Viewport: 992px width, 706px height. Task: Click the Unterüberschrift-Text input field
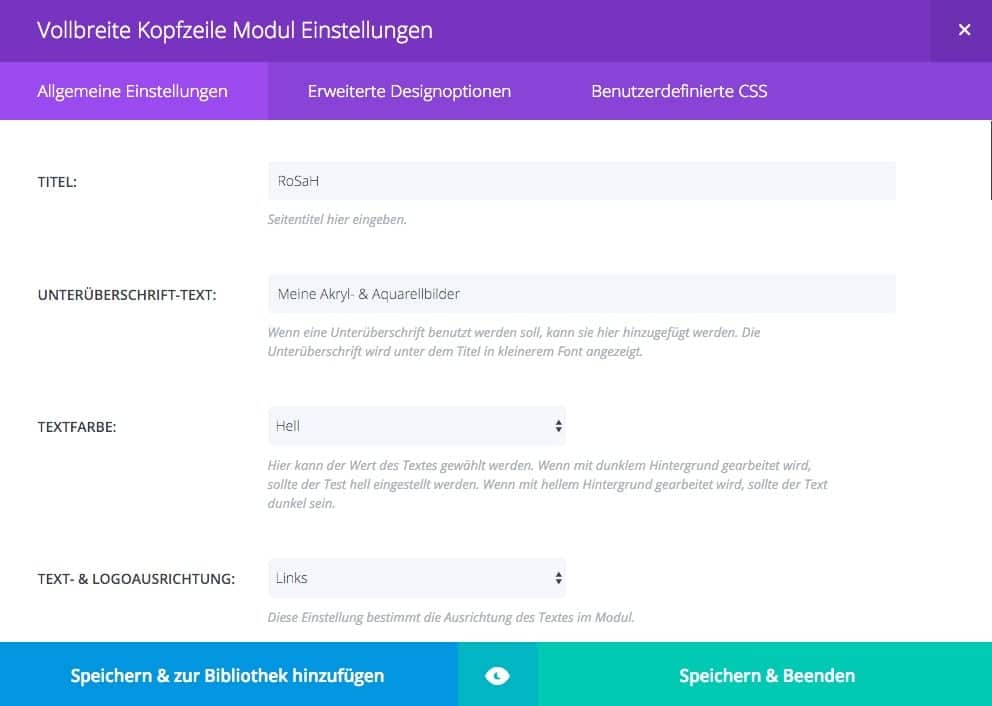pos(581,294)
